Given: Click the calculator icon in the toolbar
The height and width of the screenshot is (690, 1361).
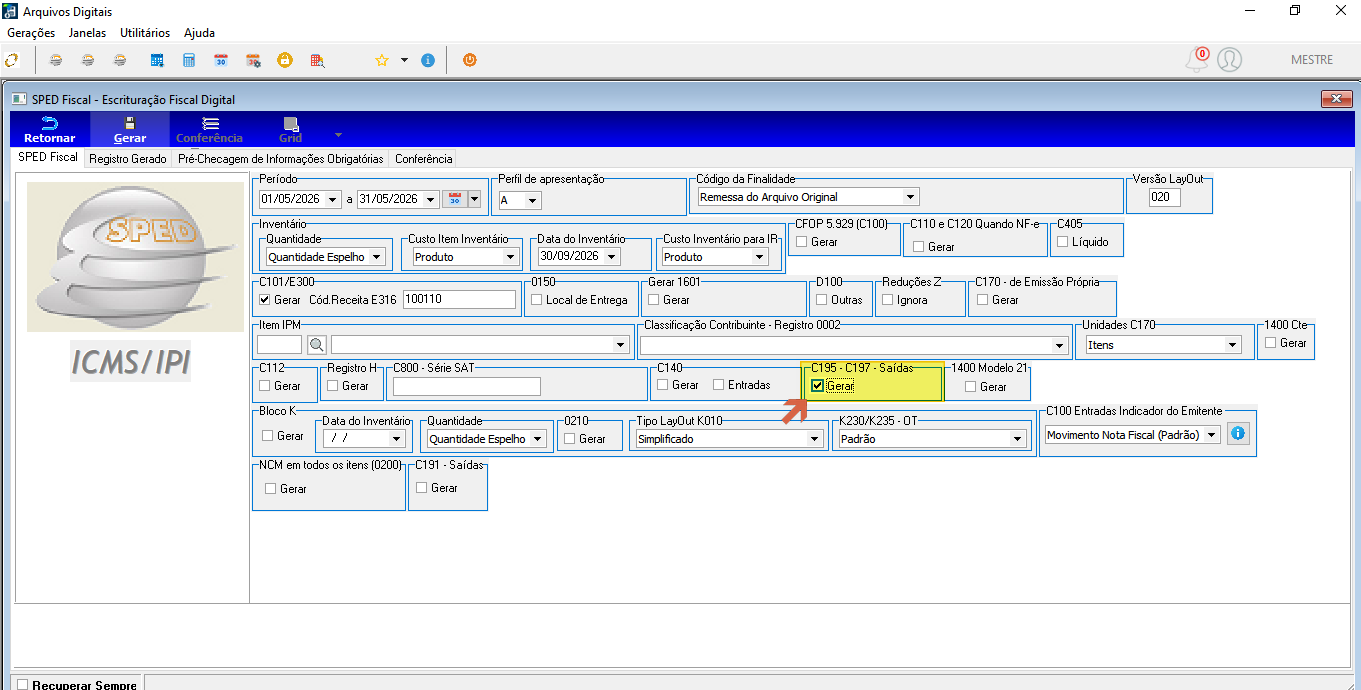Looking at the screenshot, I should pyautogui.click(x=188, y=60).
